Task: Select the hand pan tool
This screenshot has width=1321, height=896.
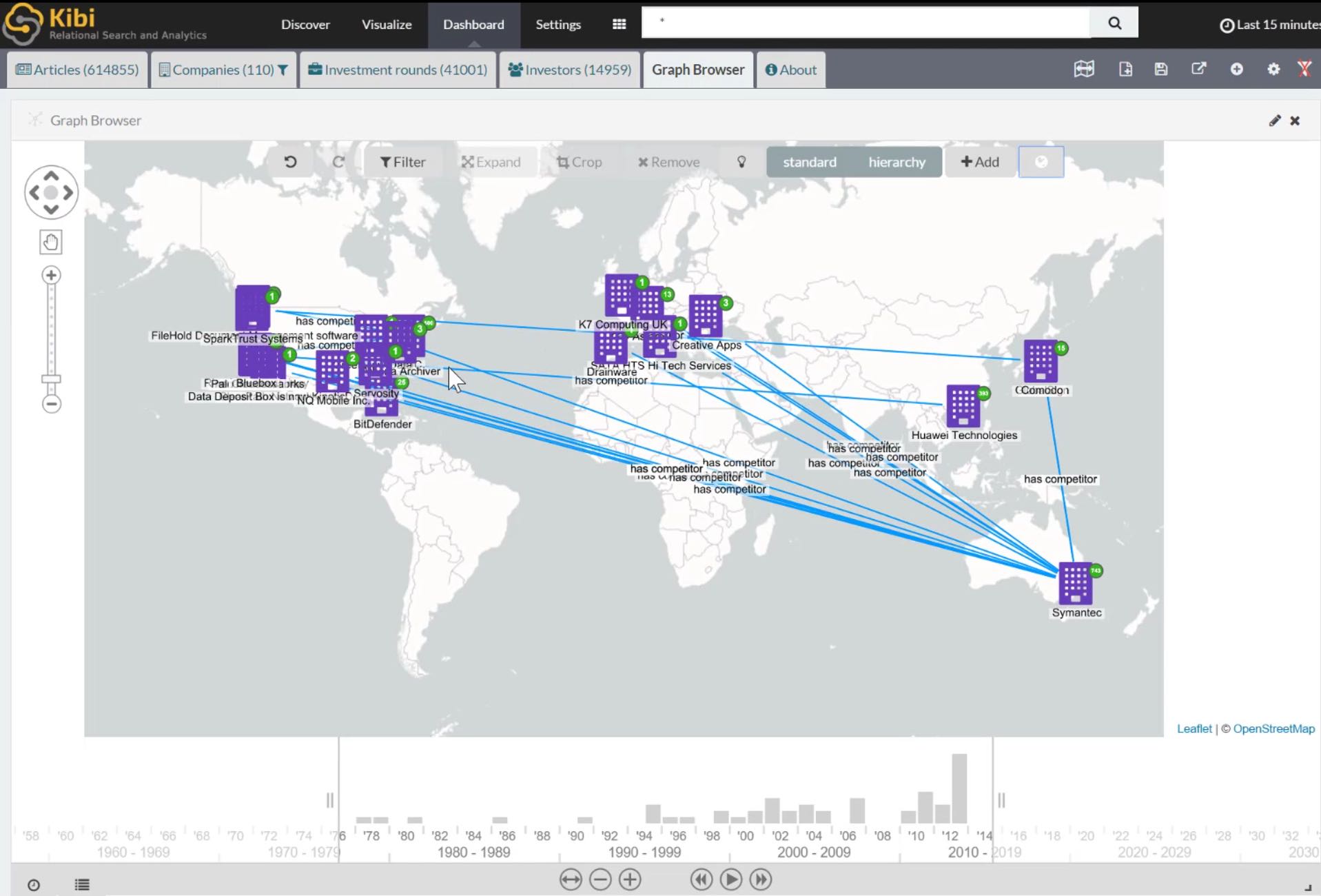Action: pos(51,242)
